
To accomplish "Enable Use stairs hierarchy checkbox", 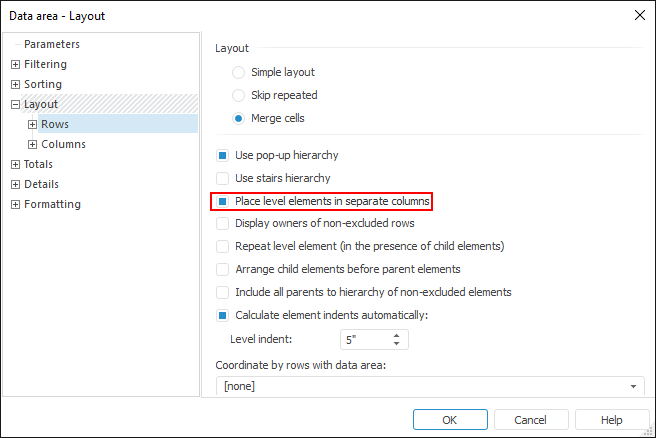I will pyautogui.click(x=223, y=178).
